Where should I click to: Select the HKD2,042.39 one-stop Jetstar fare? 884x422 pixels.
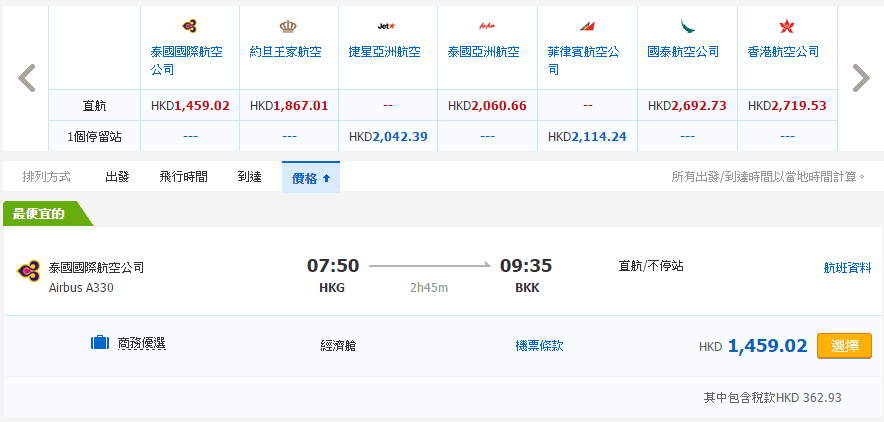click(388, 136)
